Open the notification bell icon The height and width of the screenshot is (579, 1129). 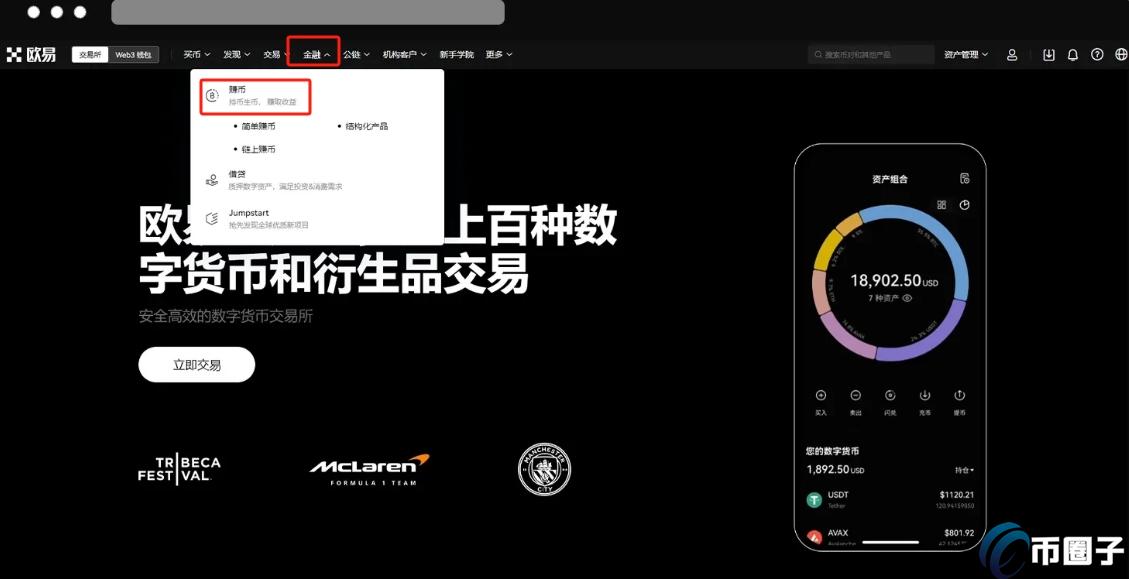pos(1073,54)
